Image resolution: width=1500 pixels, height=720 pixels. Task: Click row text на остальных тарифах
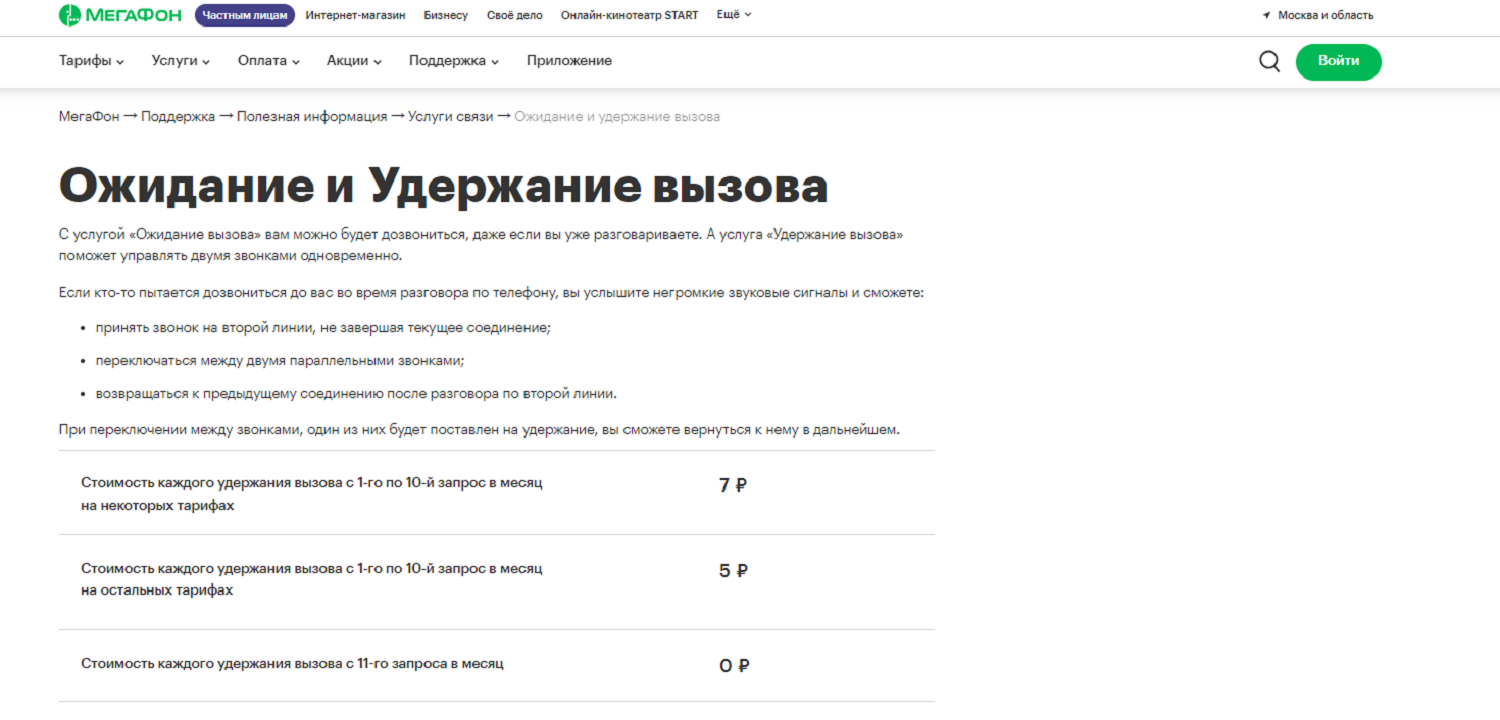pos(157,590)
